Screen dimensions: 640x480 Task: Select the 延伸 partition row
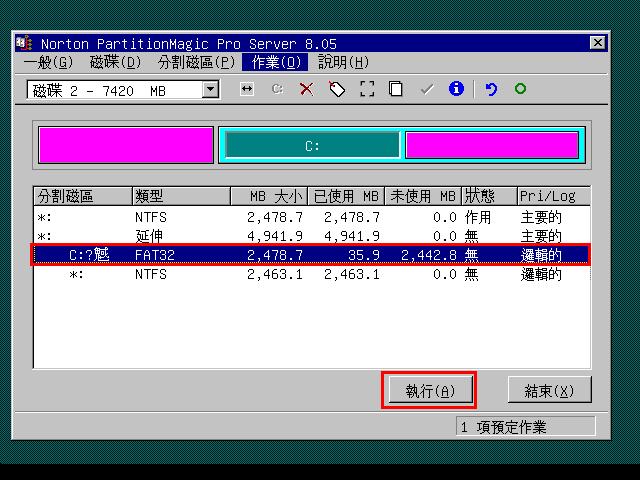(x=312, y=236)
